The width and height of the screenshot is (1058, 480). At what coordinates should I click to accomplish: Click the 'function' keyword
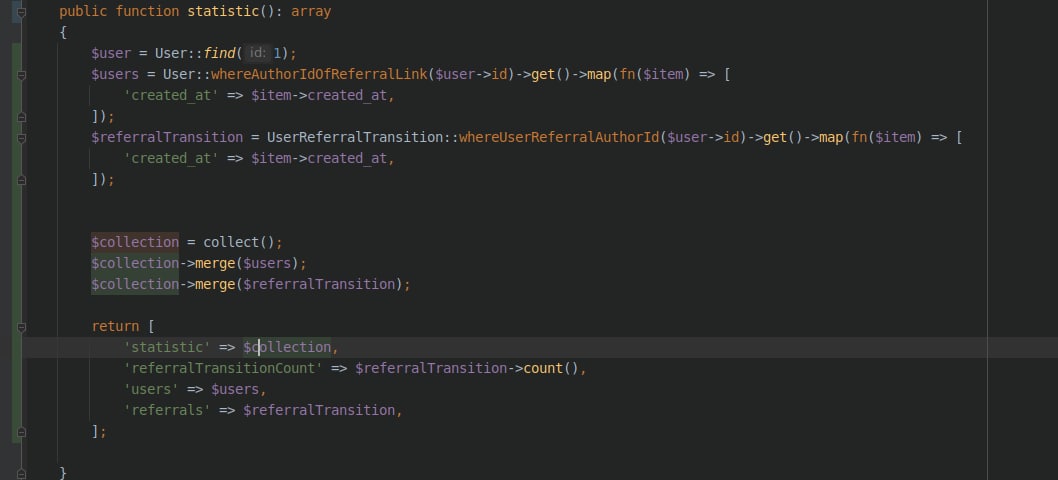[x=147, y=11]
